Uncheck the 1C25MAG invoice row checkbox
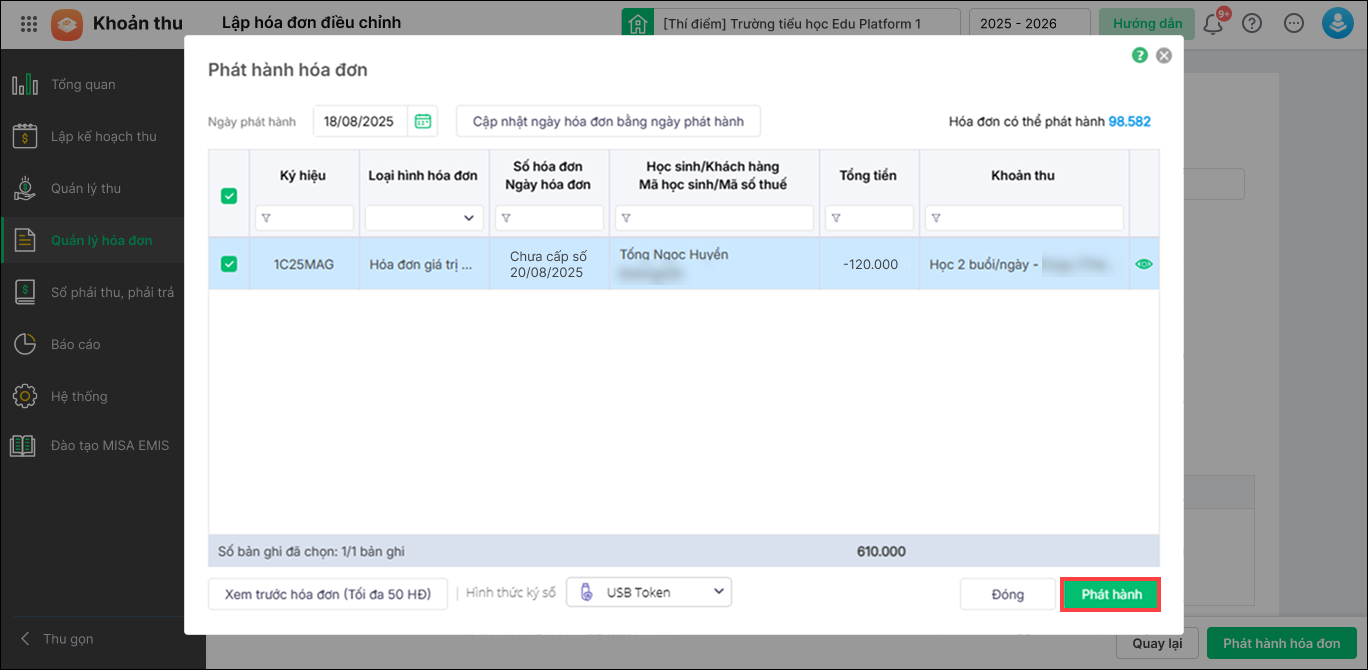Viewport: 1368px width, 670px height. pos(229,264)
